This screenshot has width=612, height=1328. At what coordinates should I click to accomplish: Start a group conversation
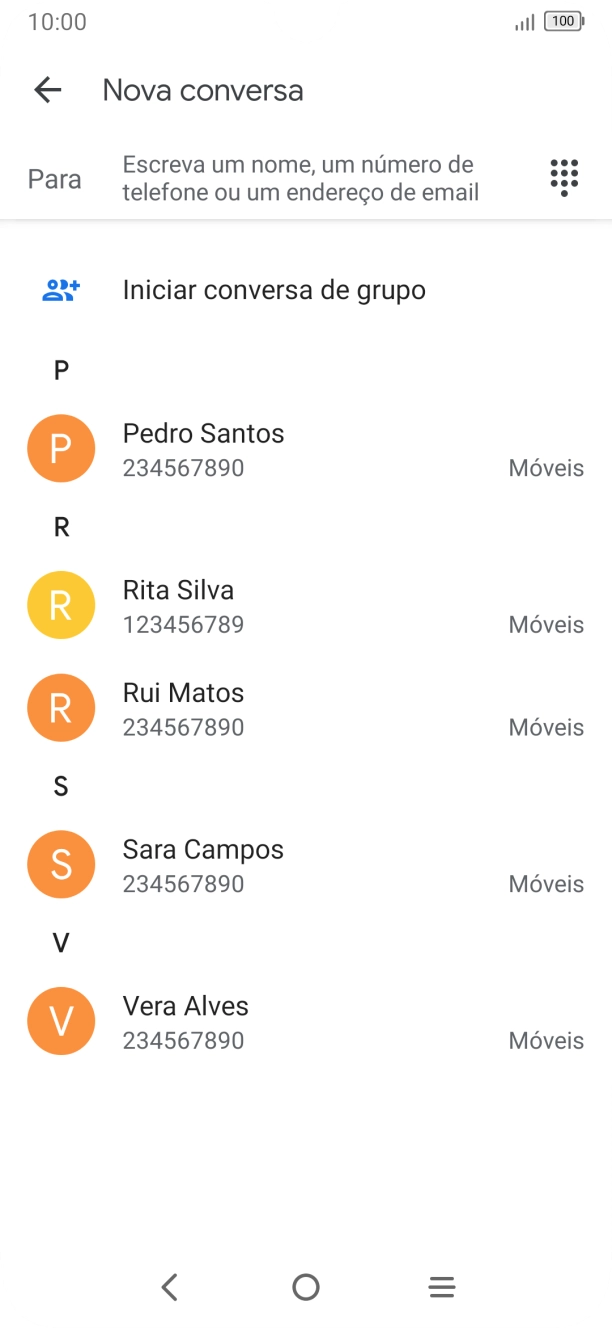click(x=274, y=289)
